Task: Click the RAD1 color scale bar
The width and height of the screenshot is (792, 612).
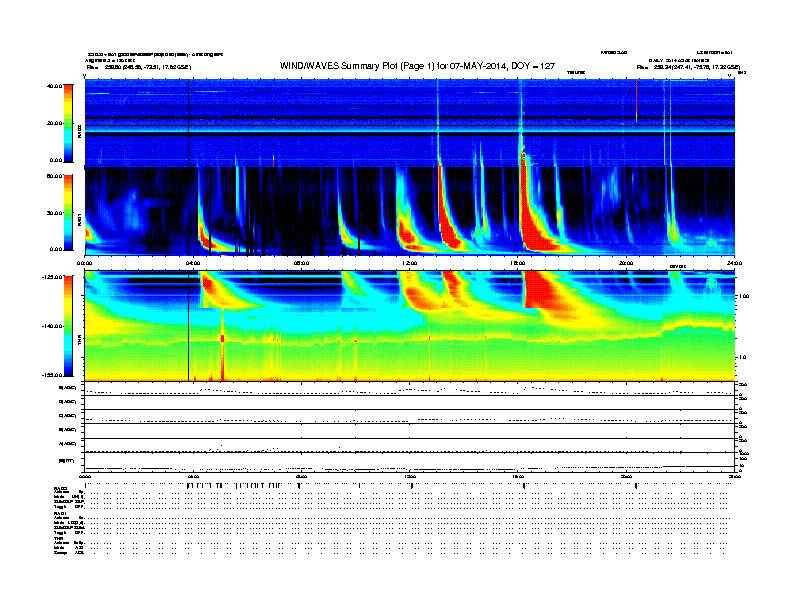Action: coord(68,212)
